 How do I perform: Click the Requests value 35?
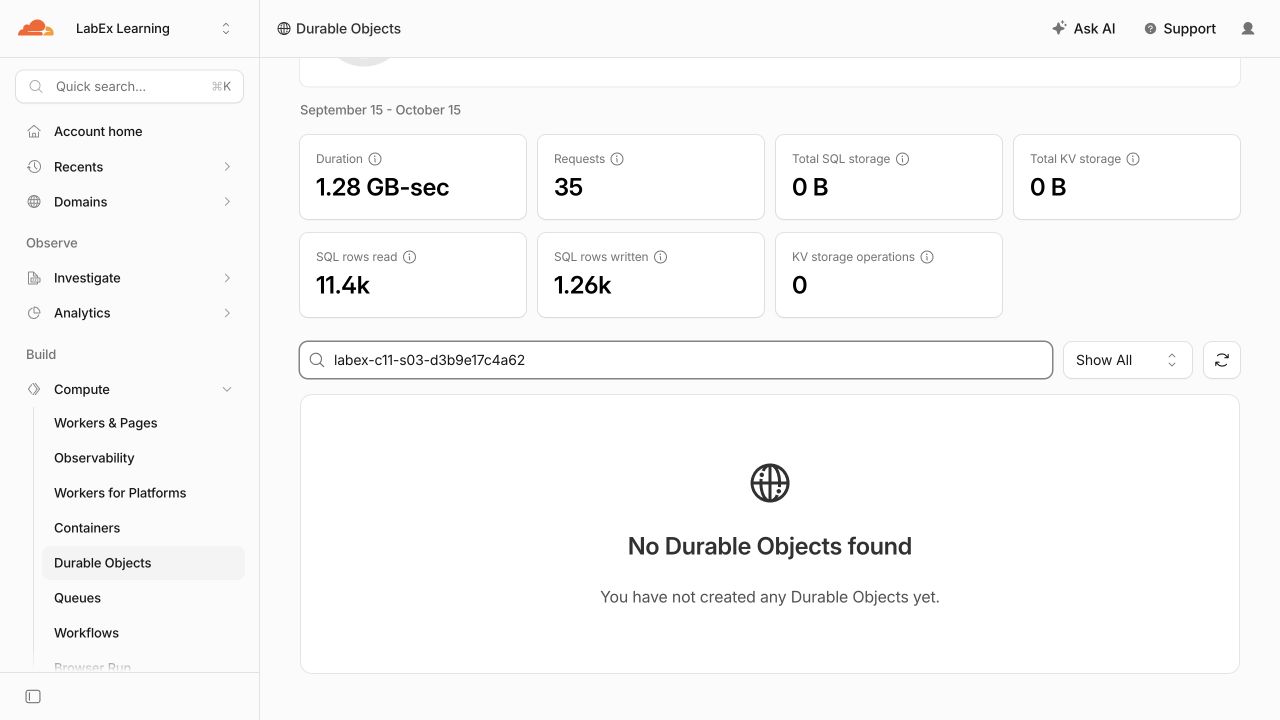tap(568, 187)
